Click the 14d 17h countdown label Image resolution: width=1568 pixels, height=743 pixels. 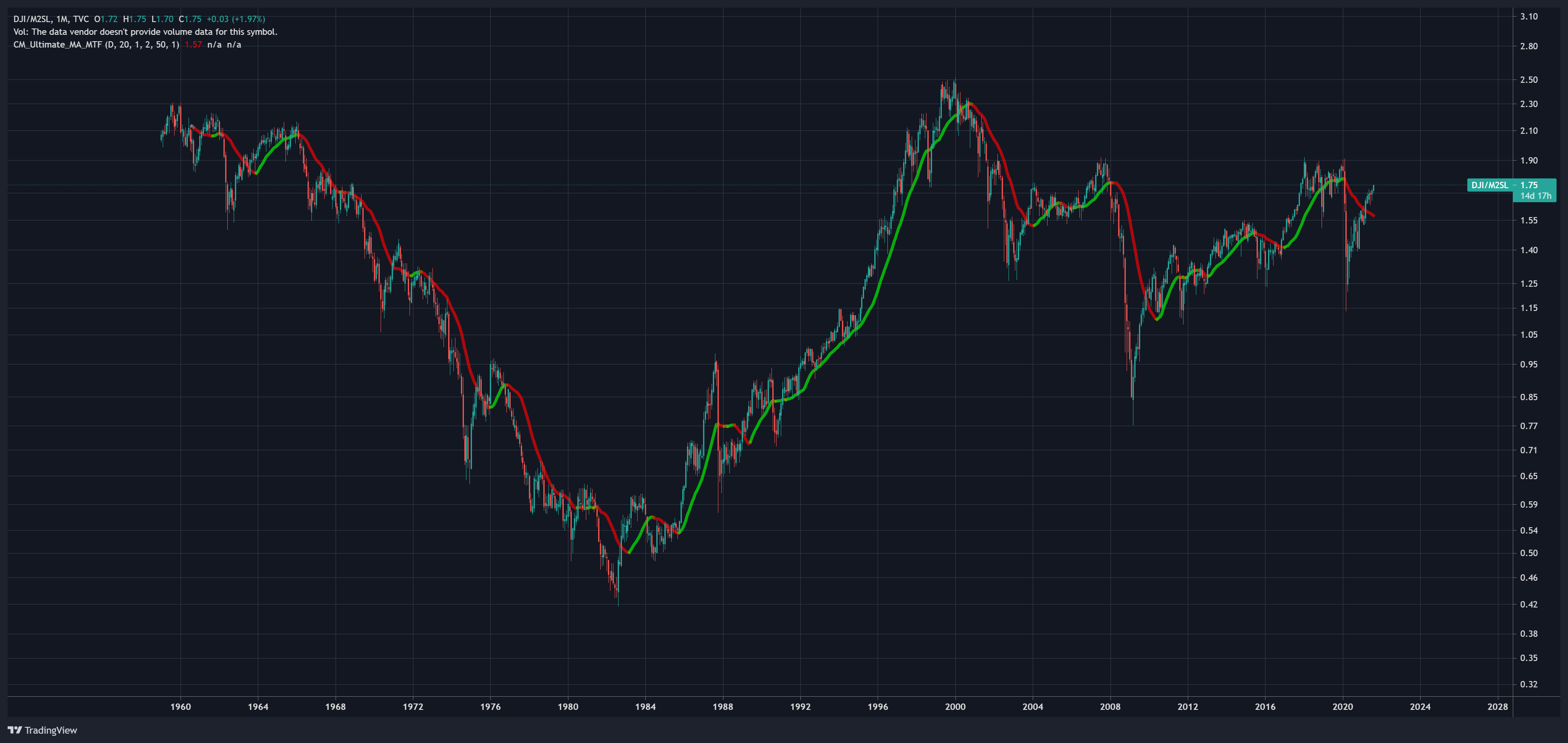pos(1535,196)
